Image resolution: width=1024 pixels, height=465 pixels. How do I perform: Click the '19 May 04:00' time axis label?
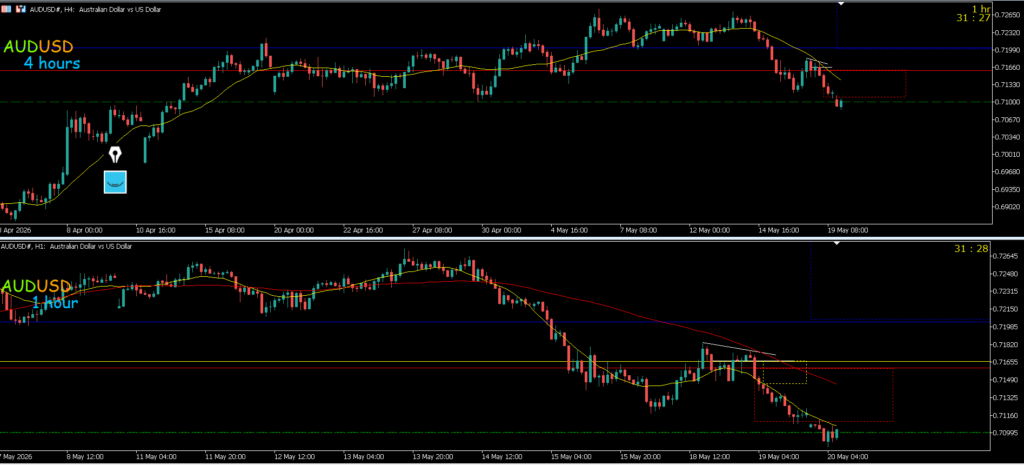[x=777, y=456]
